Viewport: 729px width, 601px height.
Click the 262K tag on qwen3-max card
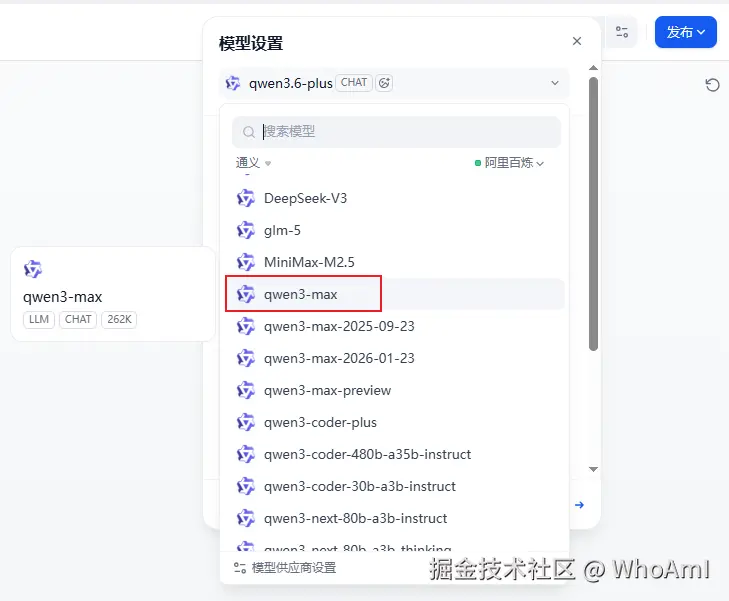point(119,319)
